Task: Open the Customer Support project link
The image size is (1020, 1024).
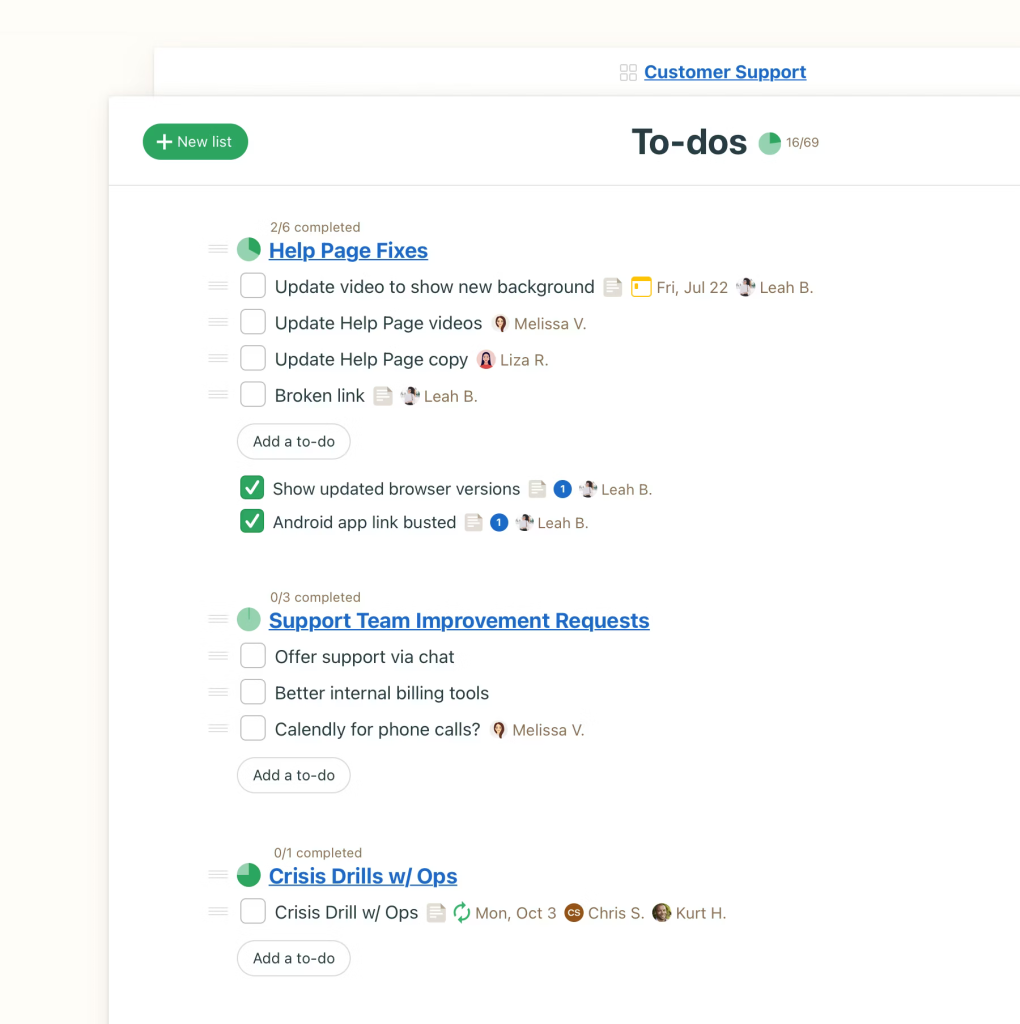Action: [x=725, y=72]
